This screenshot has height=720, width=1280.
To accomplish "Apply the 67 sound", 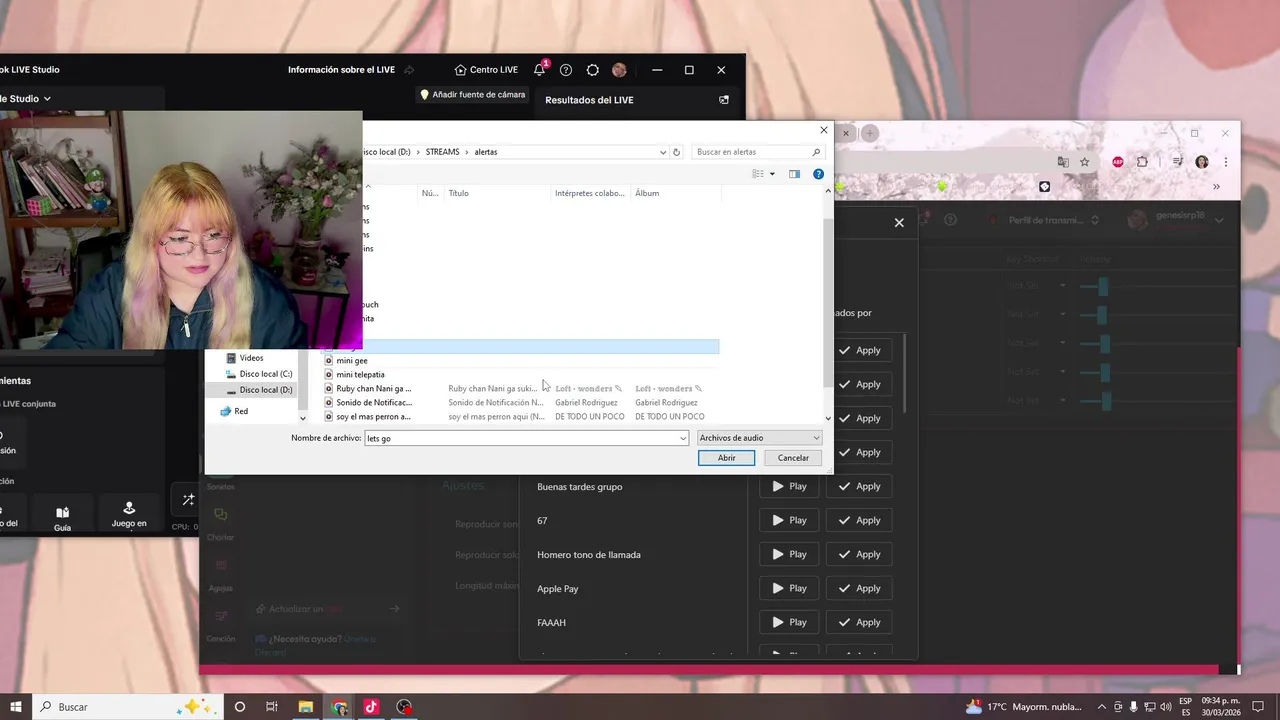I will pyautogui.click(x=859, y=520).
